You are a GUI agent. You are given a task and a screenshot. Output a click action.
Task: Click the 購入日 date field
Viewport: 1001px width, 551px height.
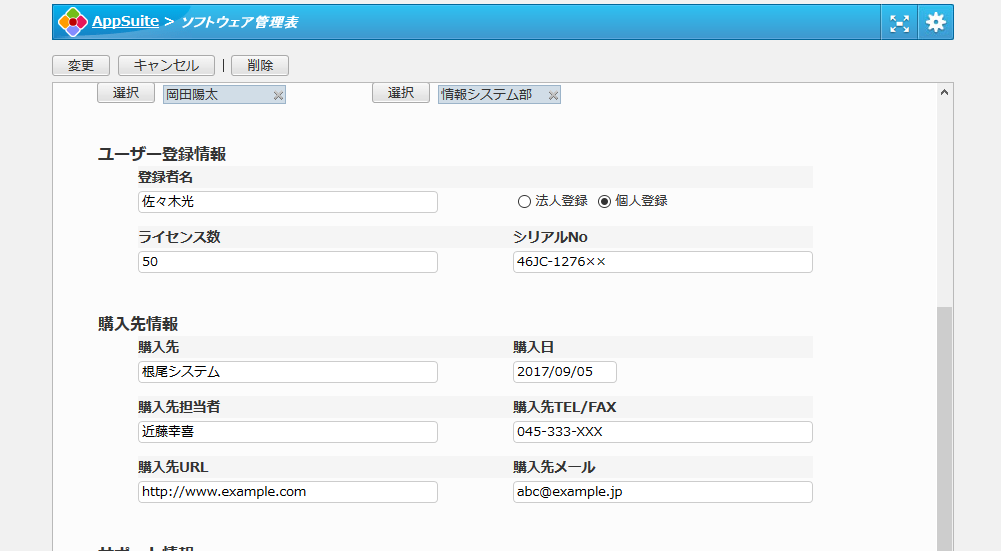point(564,372)
